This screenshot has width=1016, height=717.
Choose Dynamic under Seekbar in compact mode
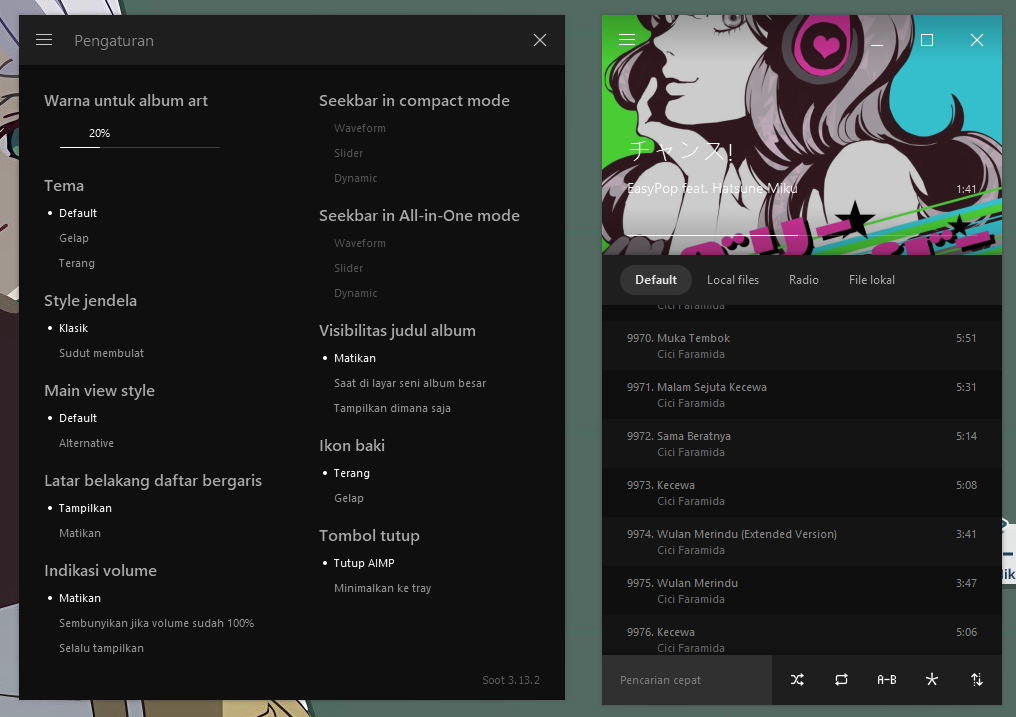tap(355, 178)
